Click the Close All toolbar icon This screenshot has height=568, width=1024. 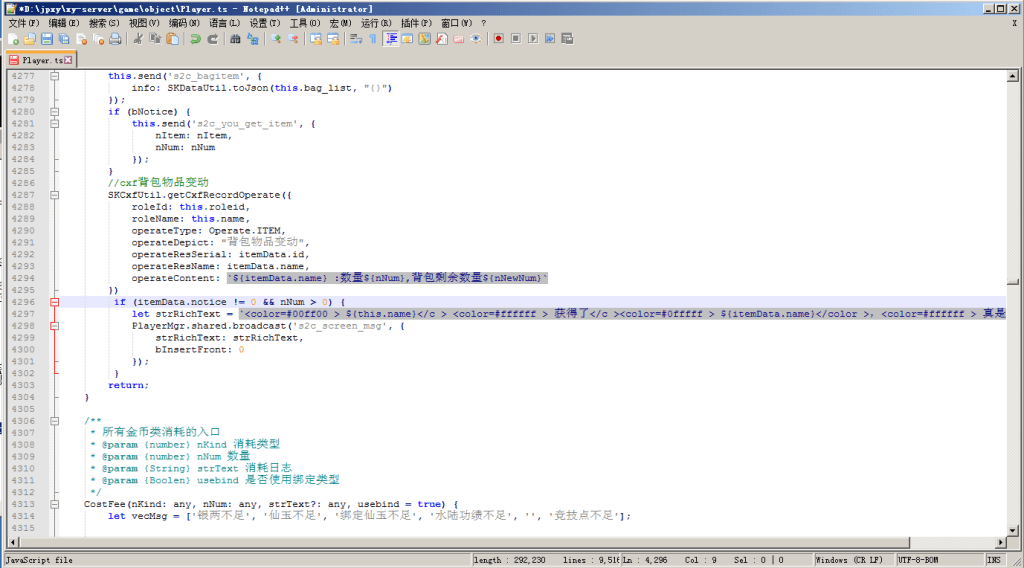click(x=99, y=39)
